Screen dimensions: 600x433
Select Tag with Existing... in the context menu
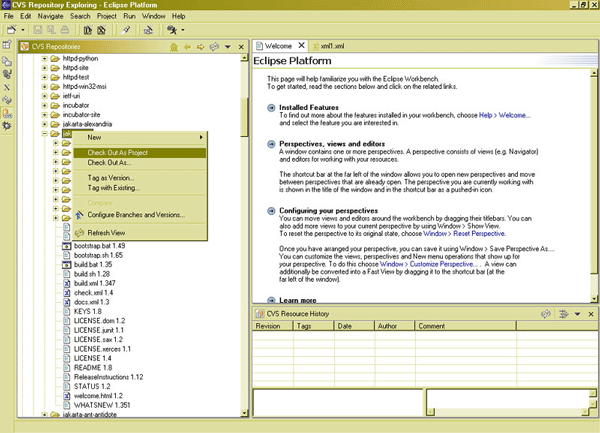point(140,188)
